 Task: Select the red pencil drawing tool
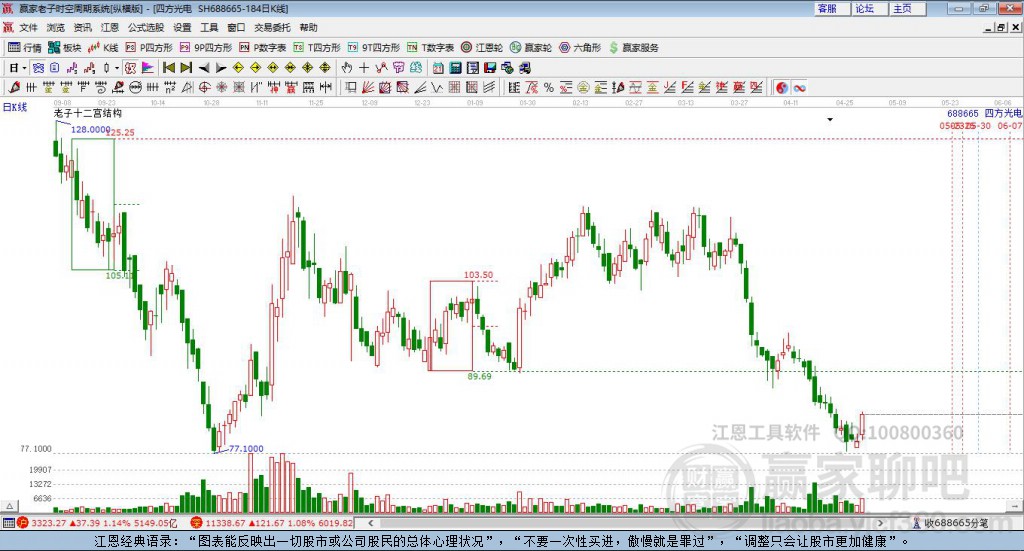point(14,87)
